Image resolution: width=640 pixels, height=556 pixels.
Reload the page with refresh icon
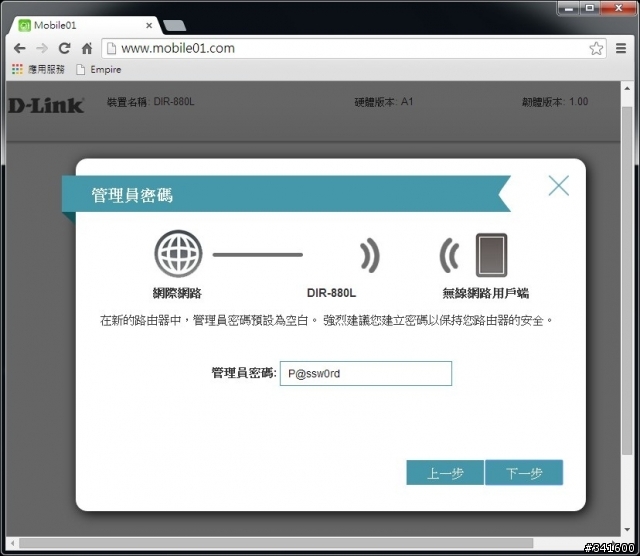pyautogui.click(x=64, y=49)
